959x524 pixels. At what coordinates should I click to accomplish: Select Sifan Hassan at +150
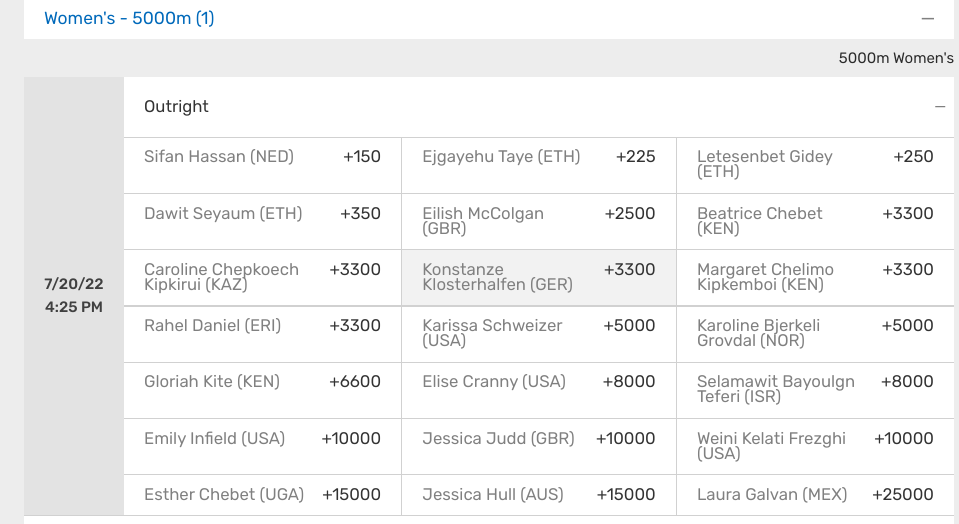click(262, 165)
